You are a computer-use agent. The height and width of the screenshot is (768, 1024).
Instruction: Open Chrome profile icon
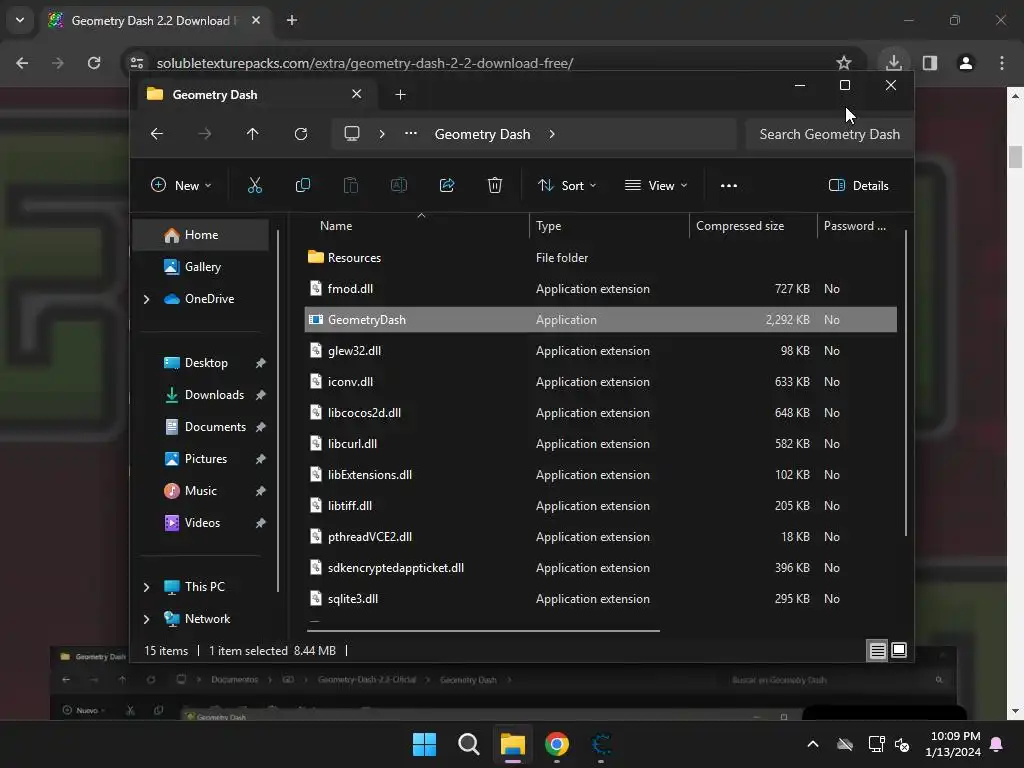pos(966,63)
